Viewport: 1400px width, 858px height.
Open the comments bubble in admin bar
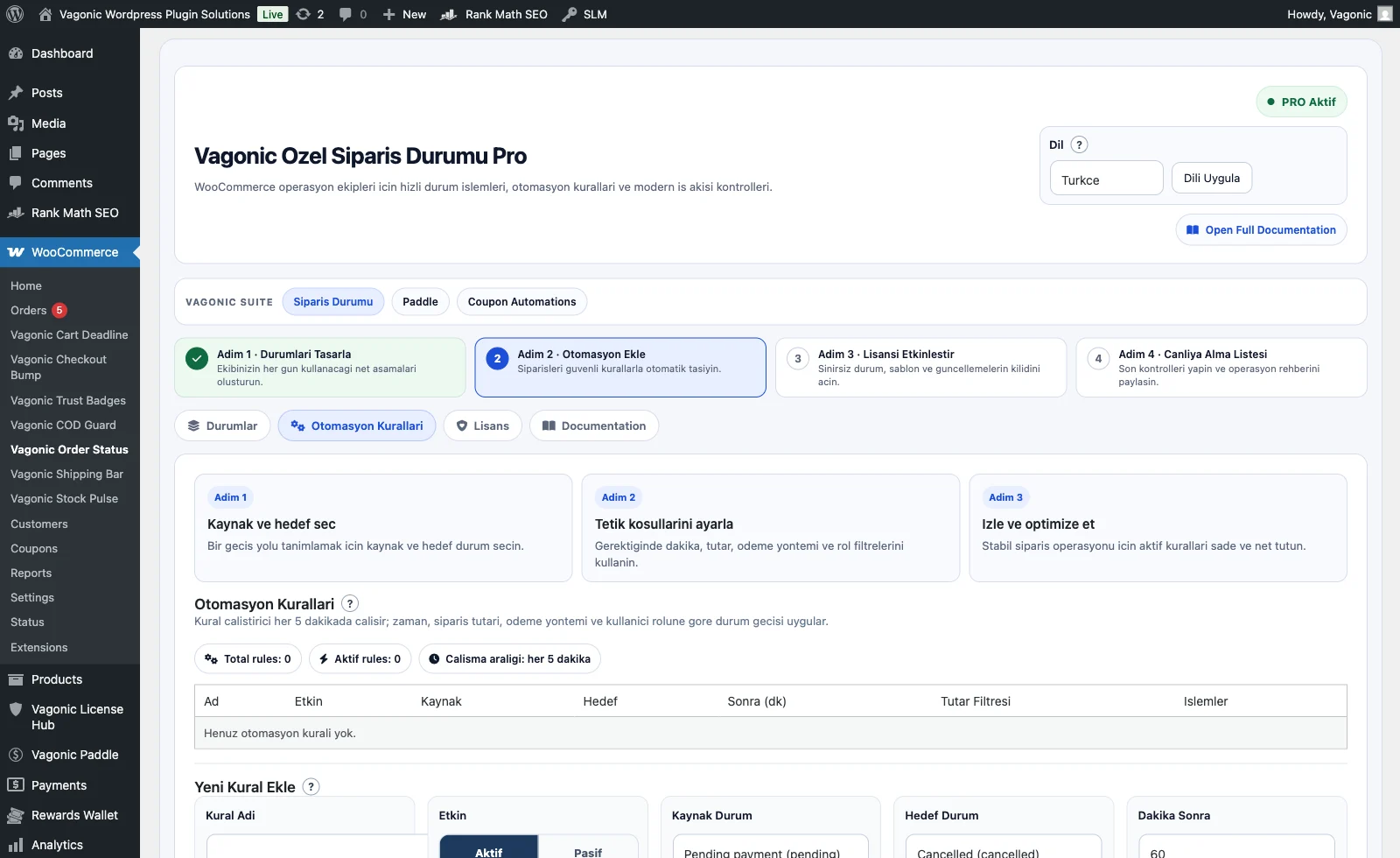(353, 14)
